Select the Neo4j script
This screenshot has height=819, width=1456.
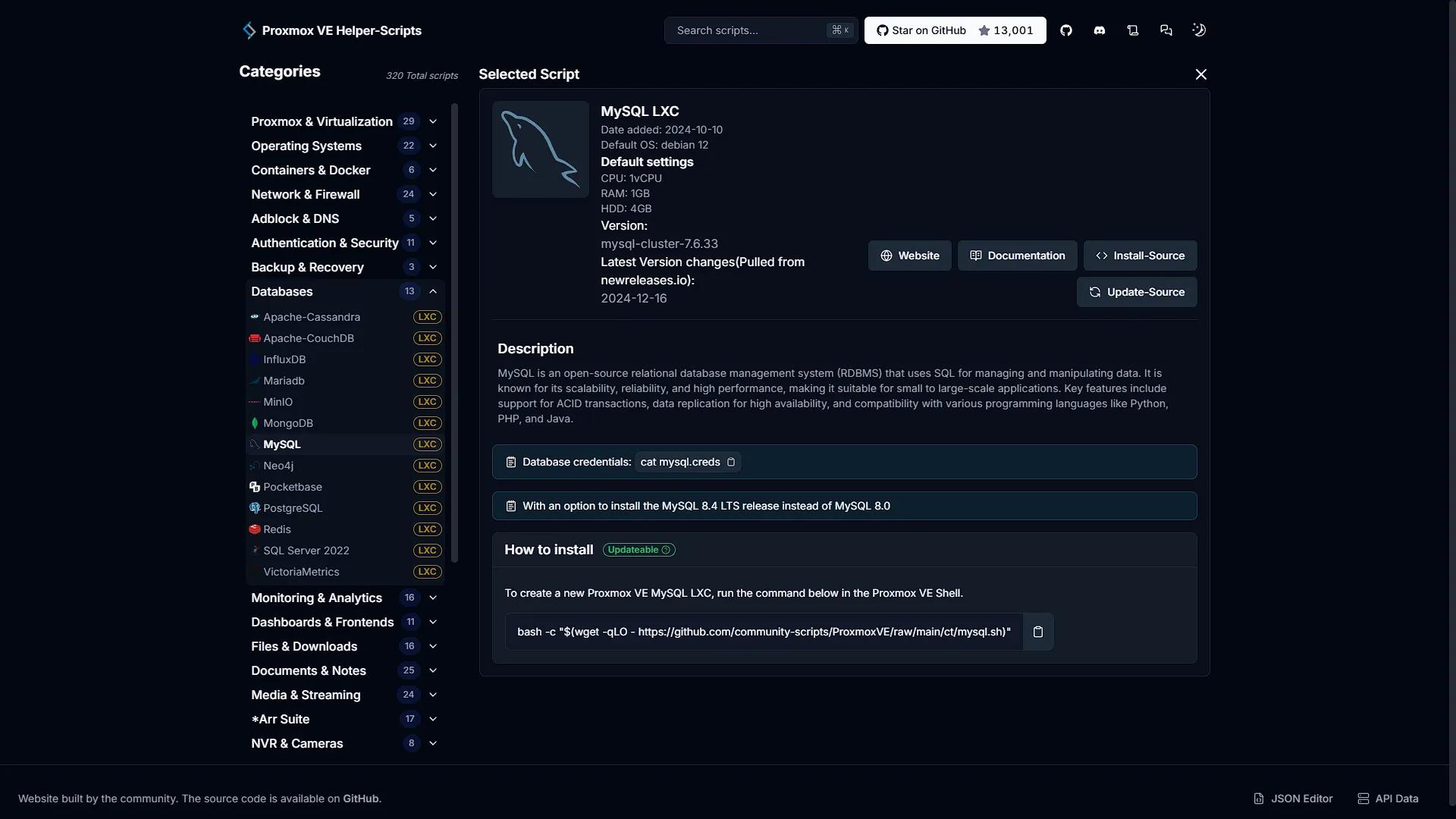point(345,466)
